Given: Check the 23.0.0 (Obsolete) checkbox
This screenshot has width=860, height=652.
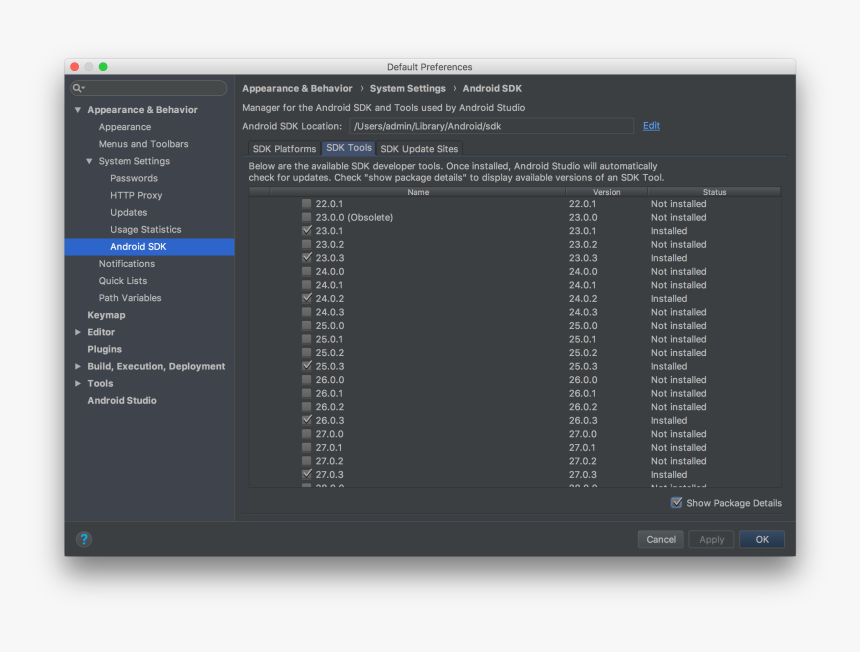Looking at the screenshot, I should pos(307,217).
